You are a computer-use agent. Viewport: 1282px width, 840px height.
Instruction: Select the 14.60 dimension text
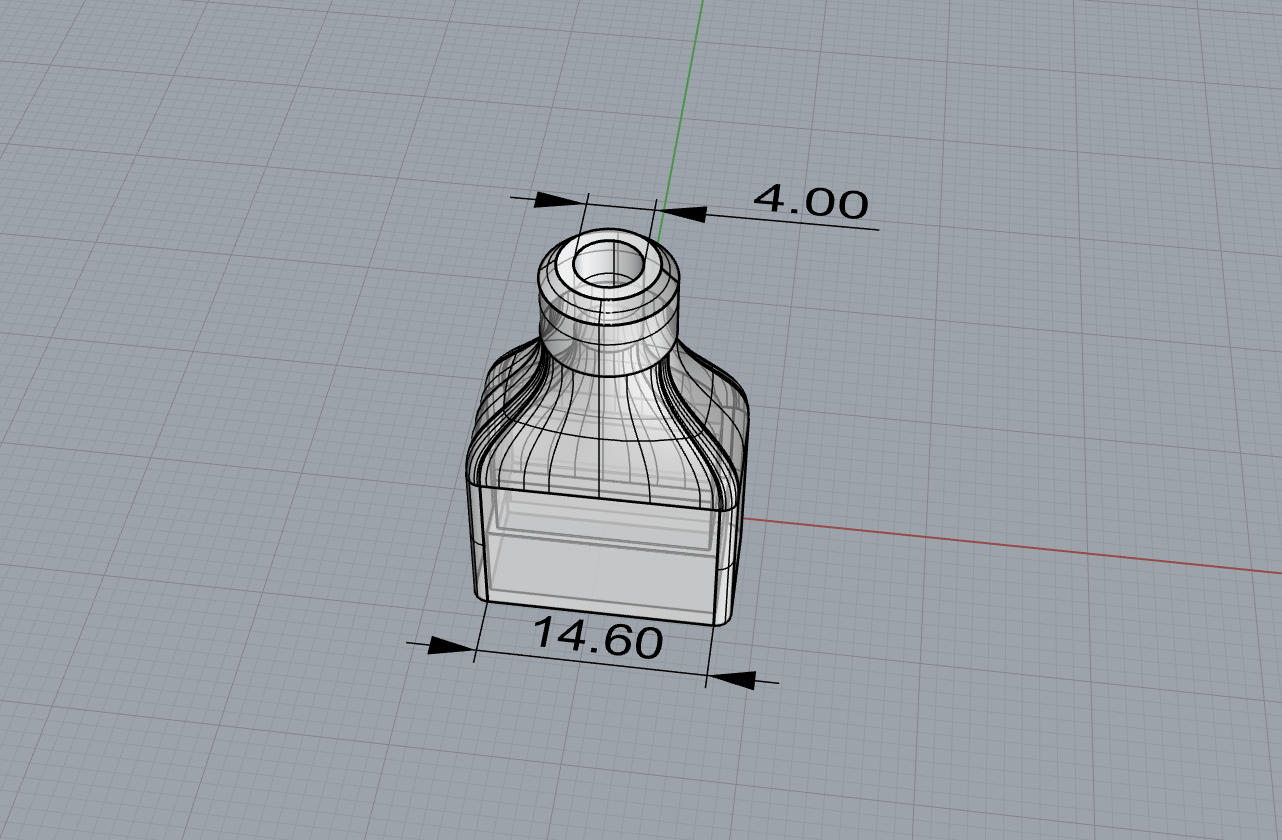pos(597,638)
